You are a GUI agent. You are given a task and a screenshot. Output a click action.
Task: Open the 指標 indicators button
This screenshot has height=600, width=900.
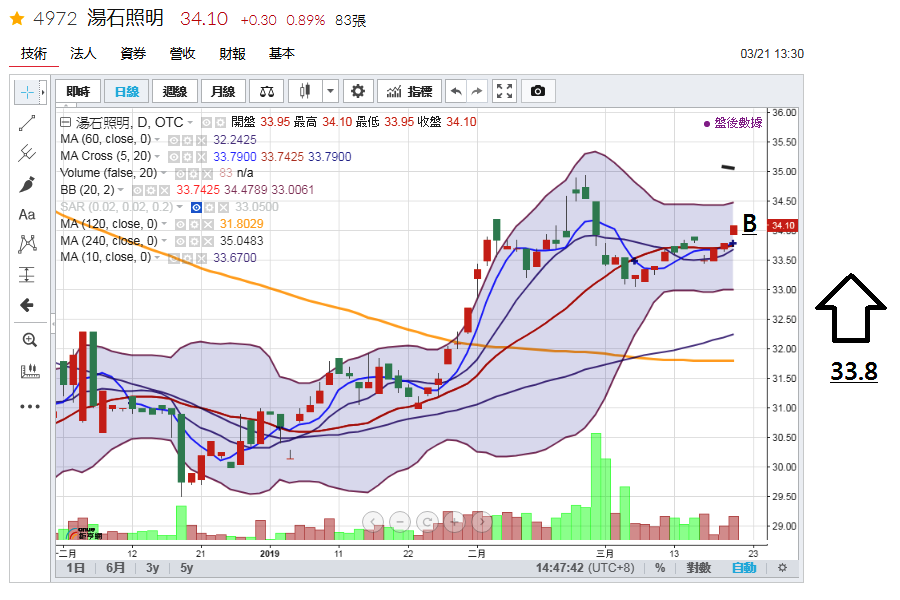409,91
